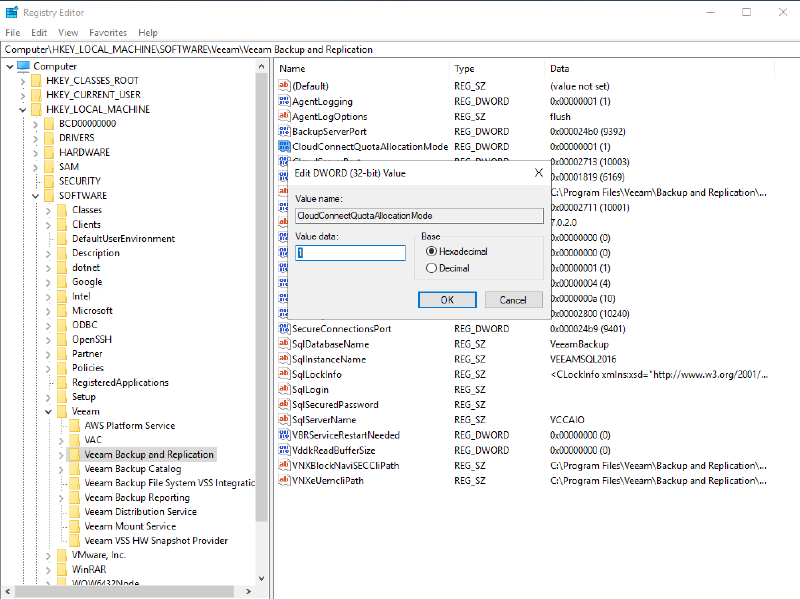Collapse the SOFTWARE key
Screen dimensions: 800x599
pos(35,195)
